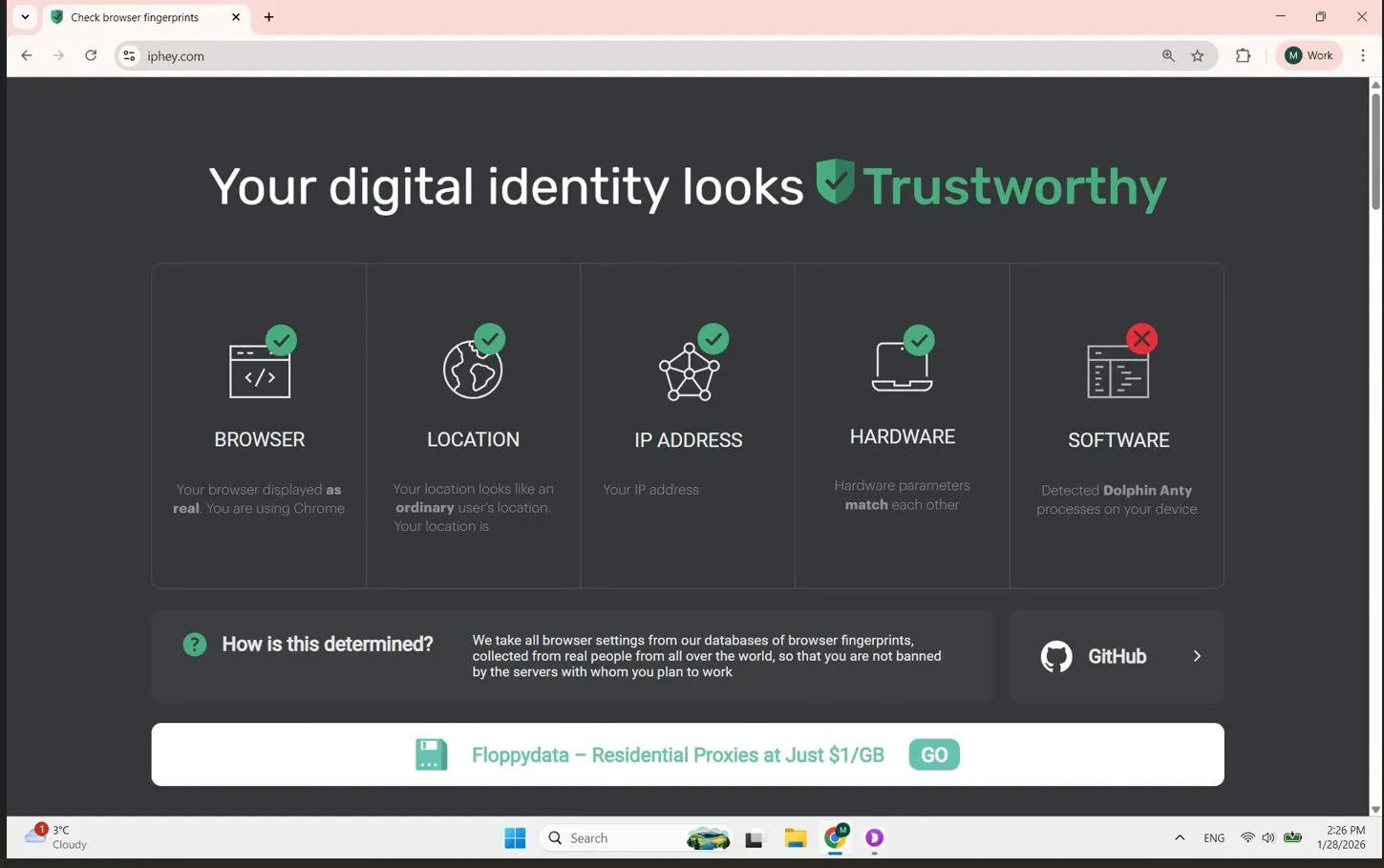The height and width of the screenshot is (868, 1384).
Task: Show hidden tray icons with the chevron
Action: [x=1180, y=837]
